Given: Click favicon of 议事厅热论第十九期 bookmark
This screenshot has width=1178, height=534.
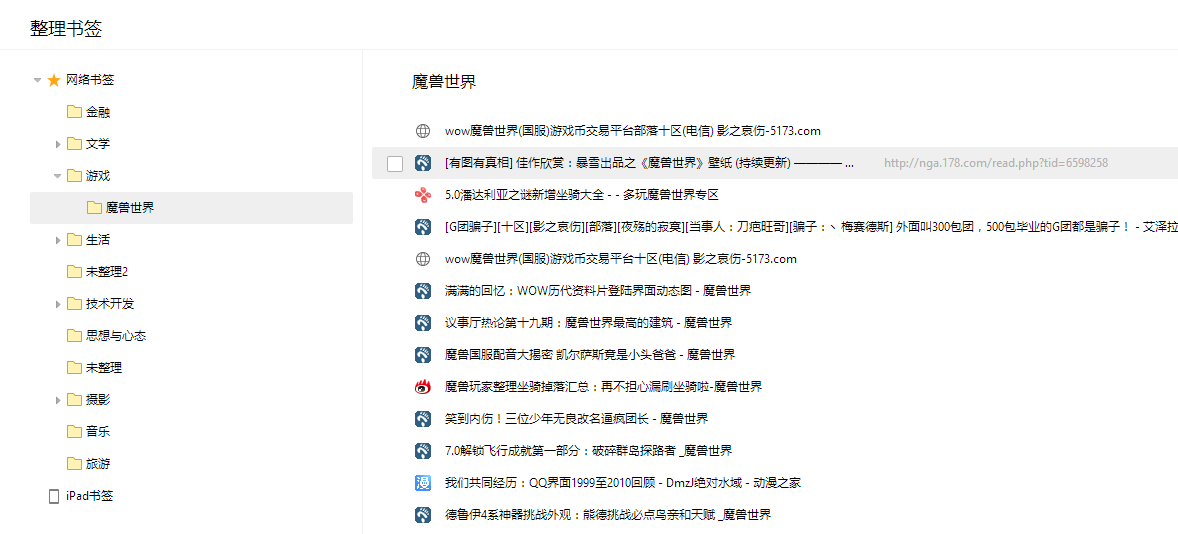Looking at the screenshot, I should (422, 322).
